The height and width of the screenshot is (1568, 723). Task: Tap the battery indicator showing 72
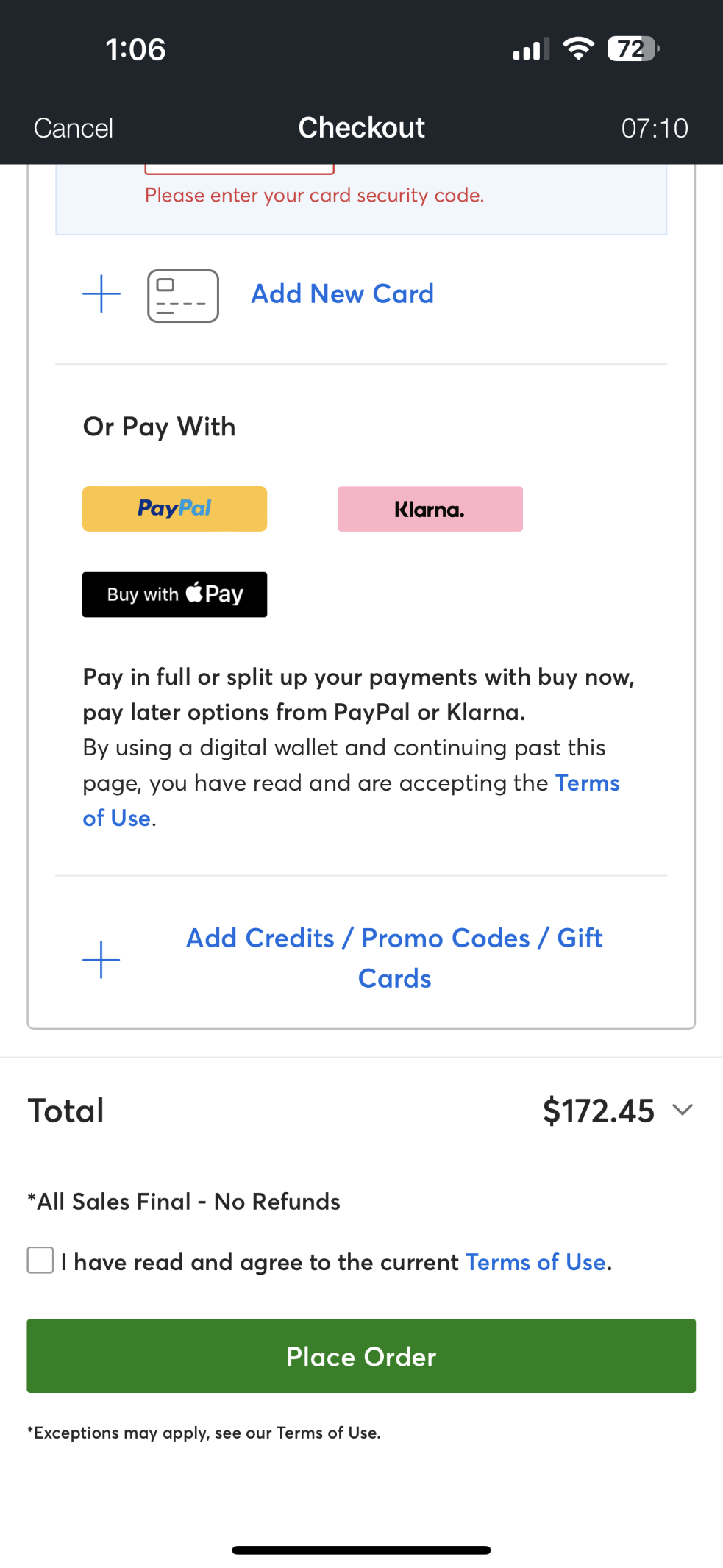tap(631, 49)
